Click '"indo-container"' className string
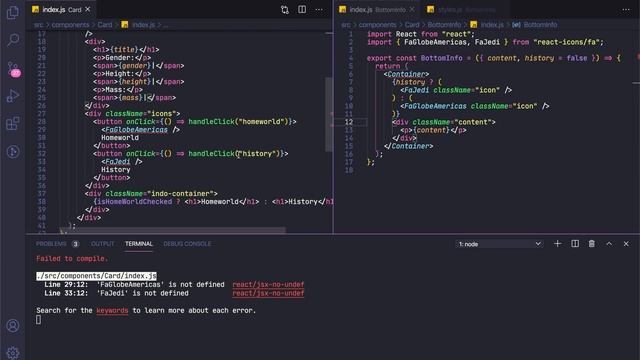The width and height of the screenshot is (640, 360). click(x=180, y=194)
